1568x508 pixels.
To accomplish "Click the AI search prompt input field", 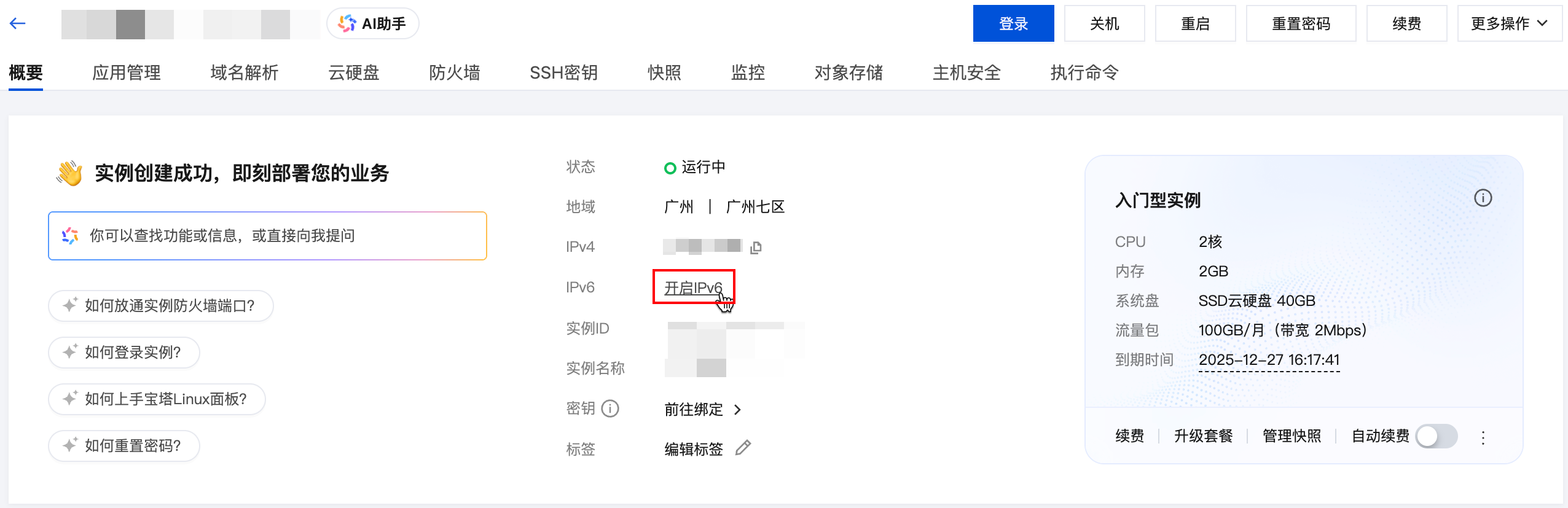I will click(267, 236).
